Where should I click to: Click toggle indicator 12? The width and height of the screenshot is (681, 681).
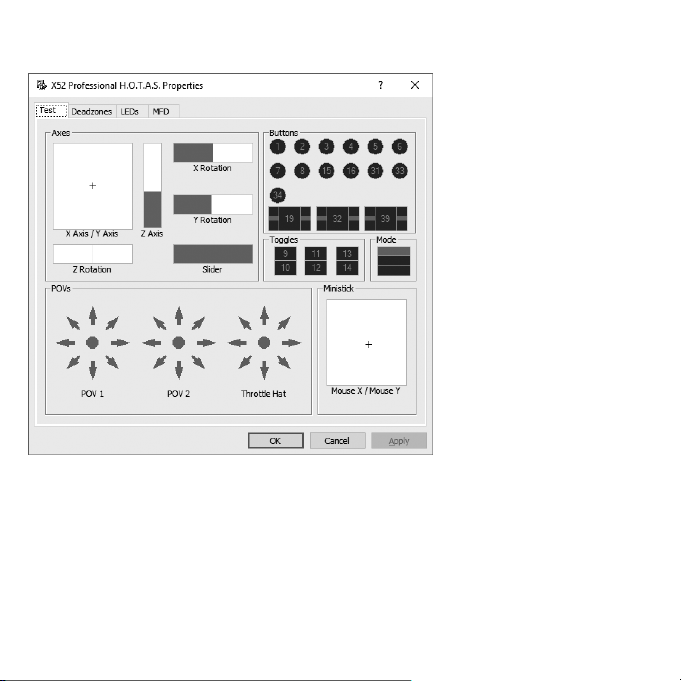[316, 268]
